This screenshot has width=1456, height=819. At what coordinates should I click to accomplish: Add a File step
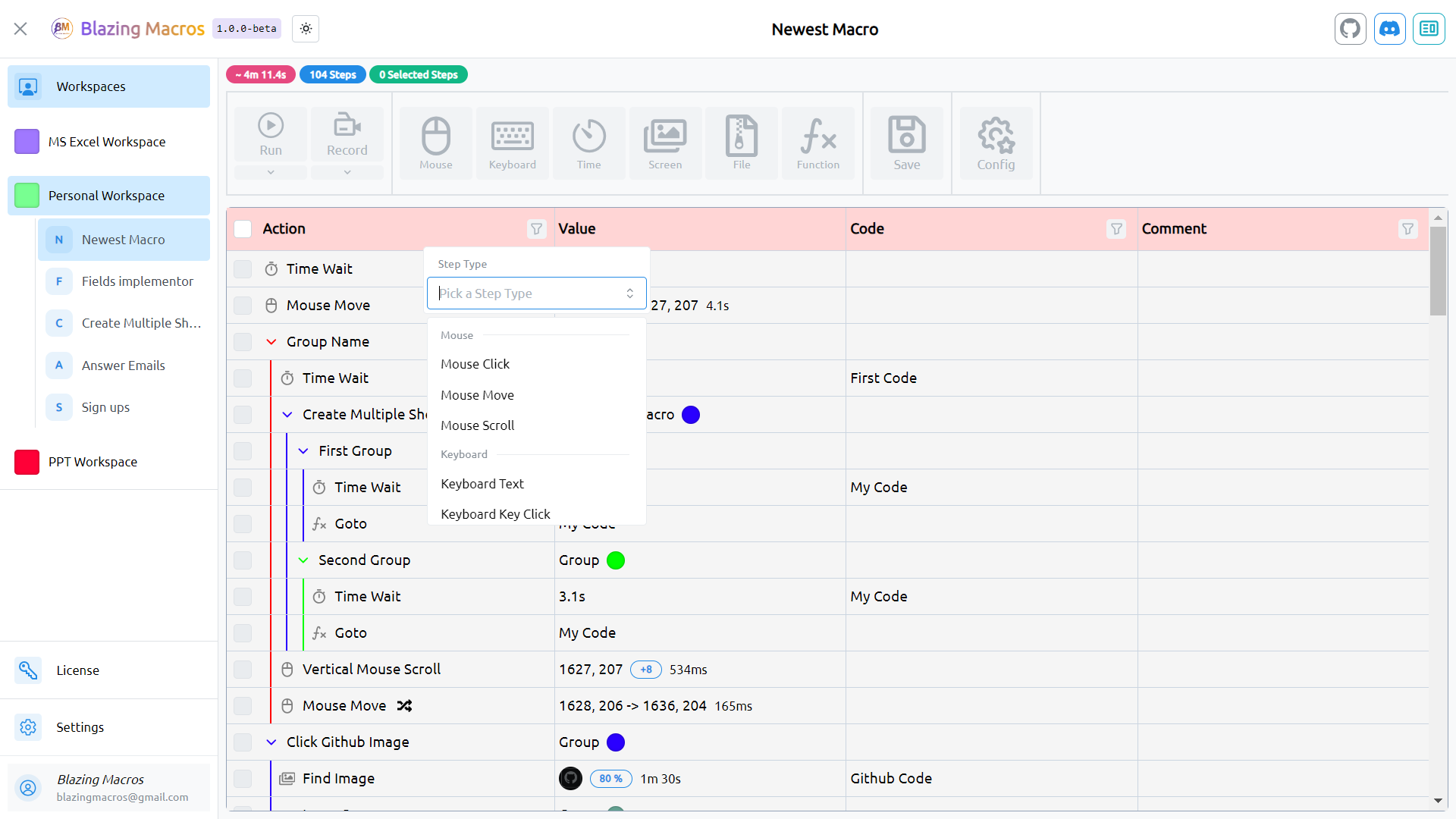point(742,143)
